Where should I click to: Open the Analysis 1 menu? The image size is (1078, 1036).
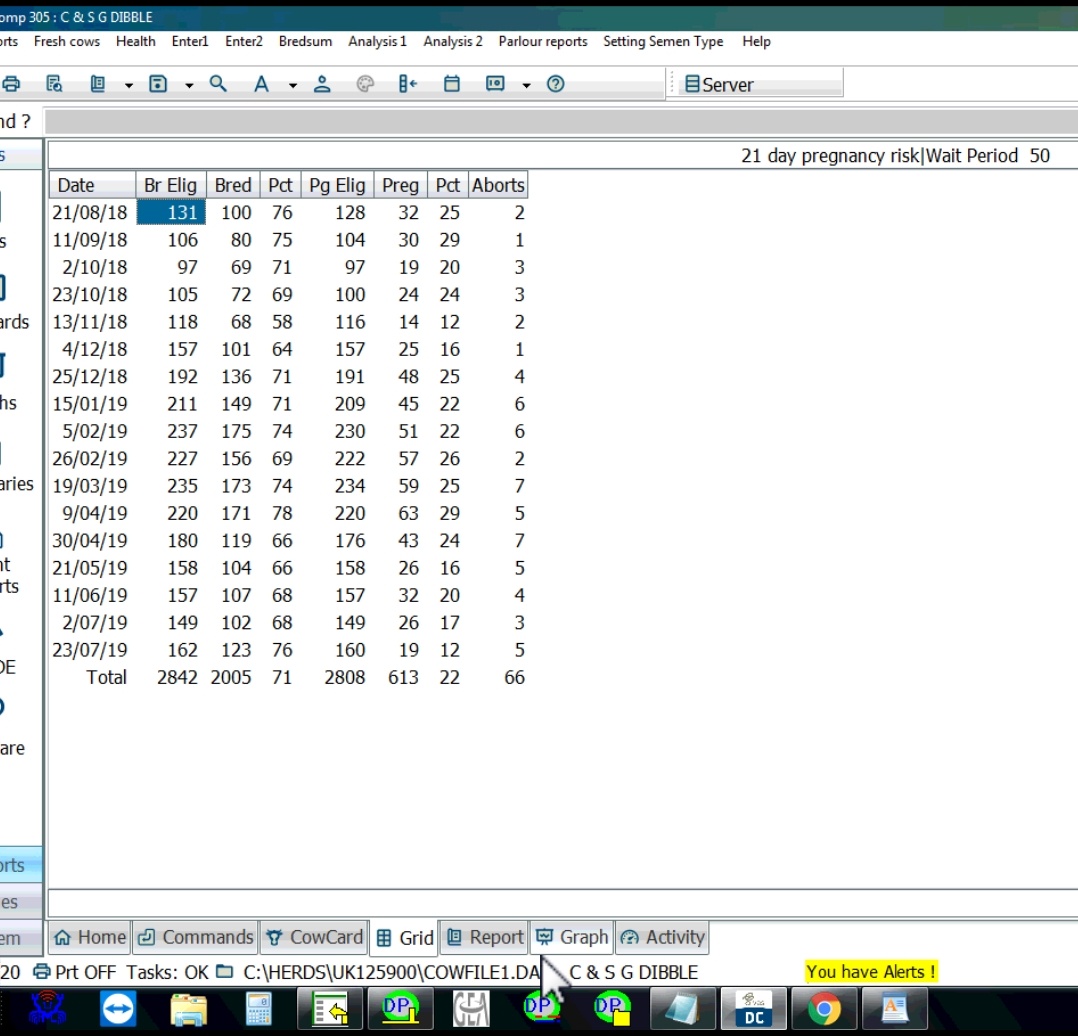click(x=377, y=41)
